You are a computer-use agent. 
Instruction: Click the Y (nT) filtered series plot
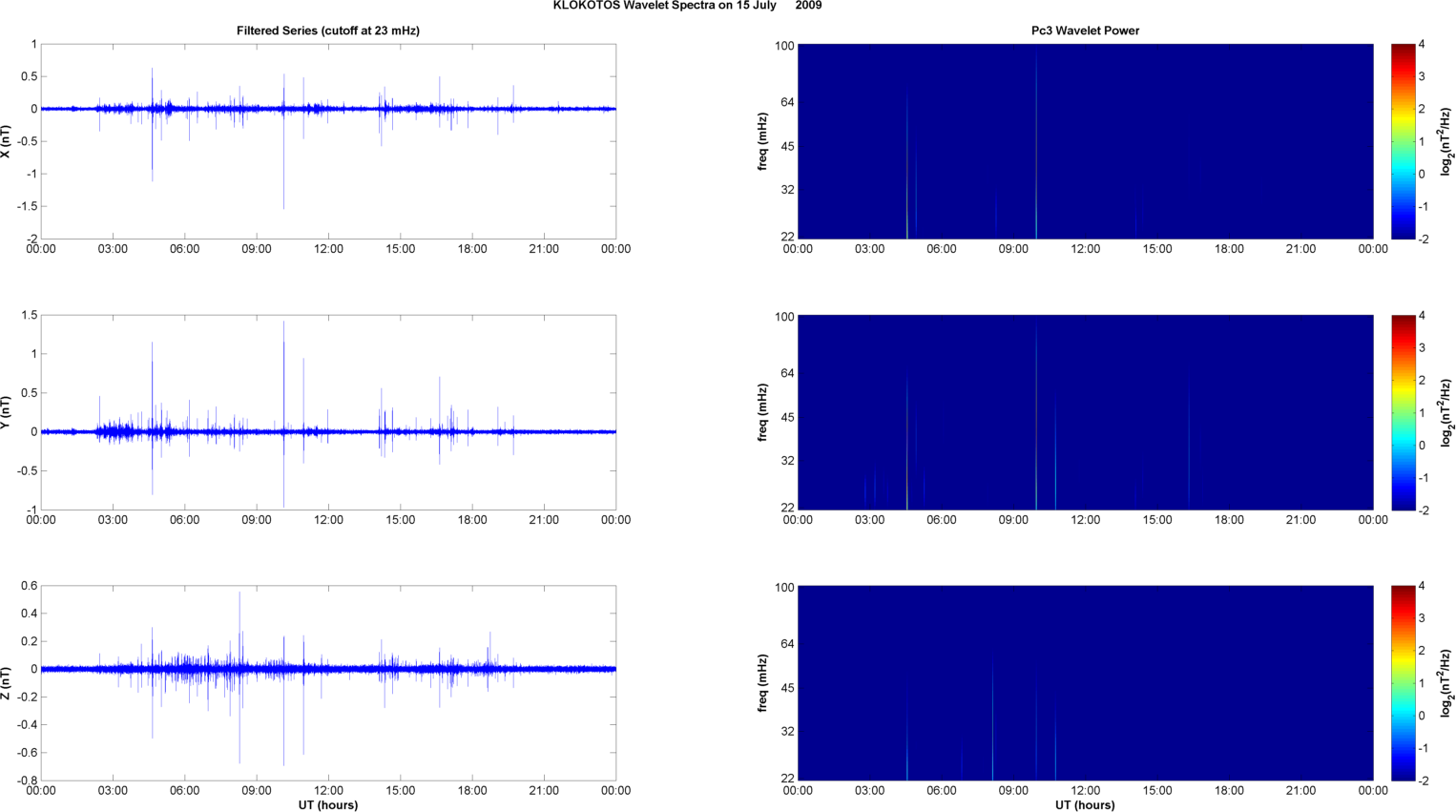(x=328, y=412)
